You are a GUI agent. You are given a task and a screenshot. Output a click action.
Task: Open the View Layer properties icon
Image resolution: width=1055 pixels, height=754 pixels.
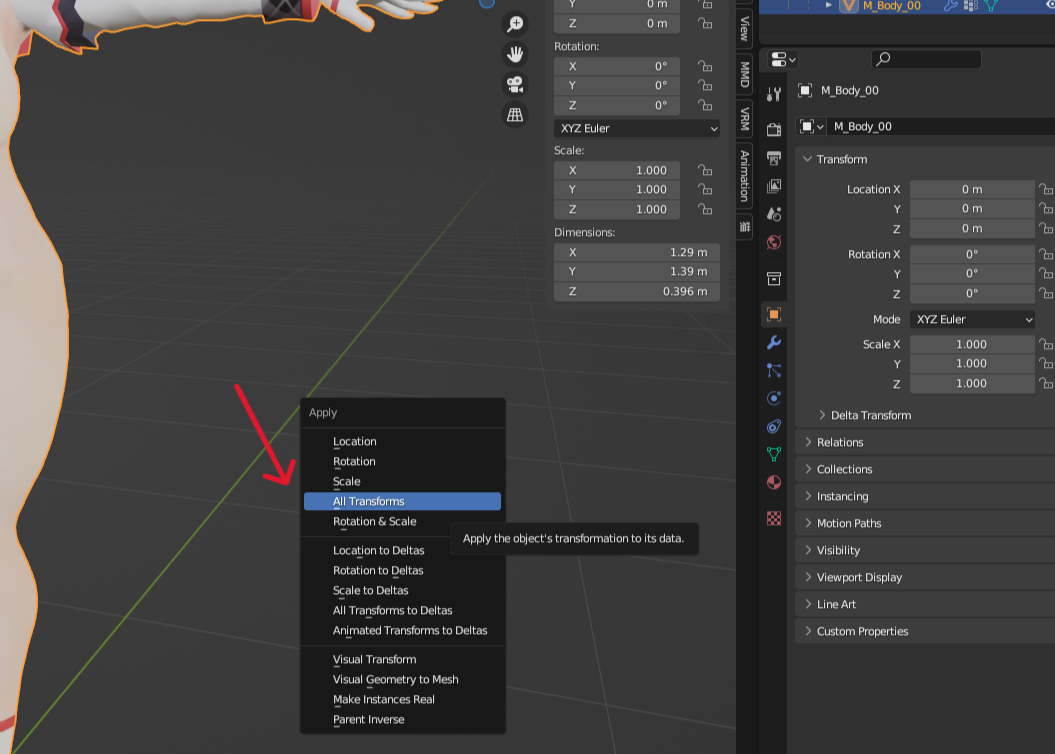(774, 186)
